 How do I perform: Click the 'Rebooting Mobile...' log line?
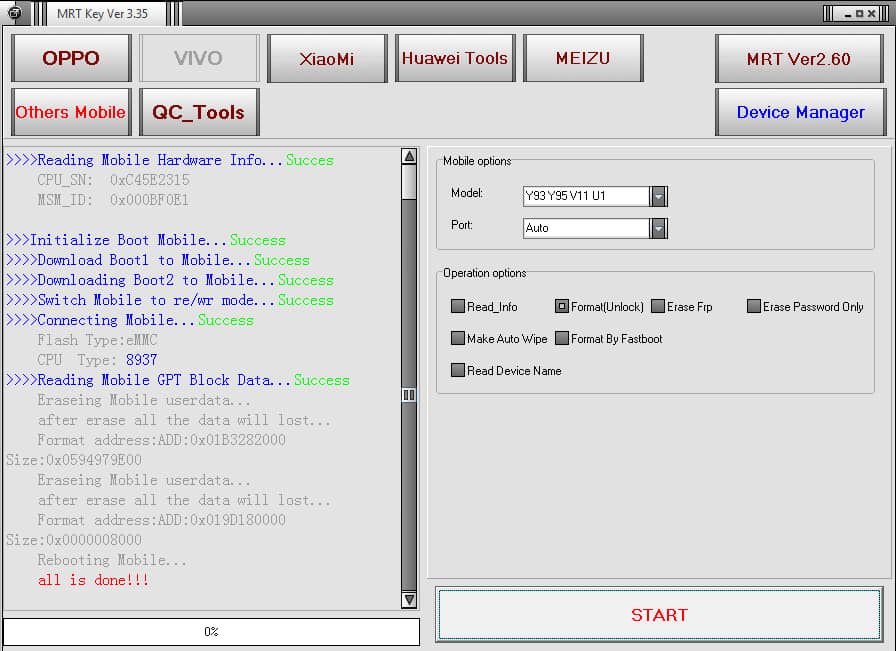pos(112,560)
